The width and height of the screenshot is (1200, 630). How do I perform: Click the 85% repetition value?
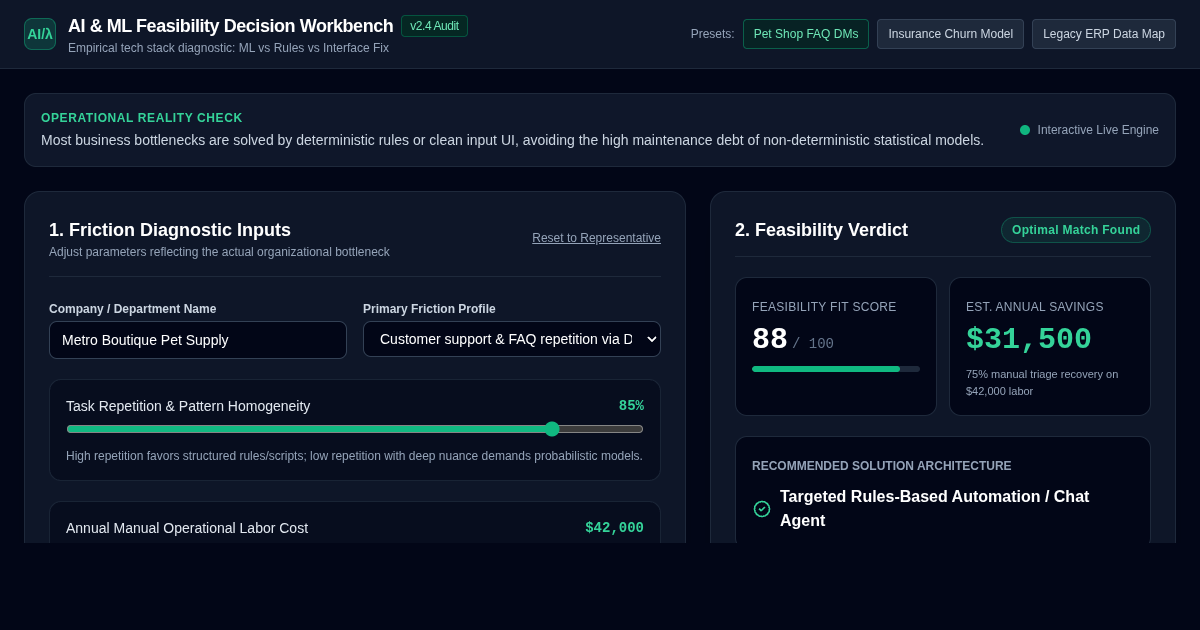(x=631, y=406)
